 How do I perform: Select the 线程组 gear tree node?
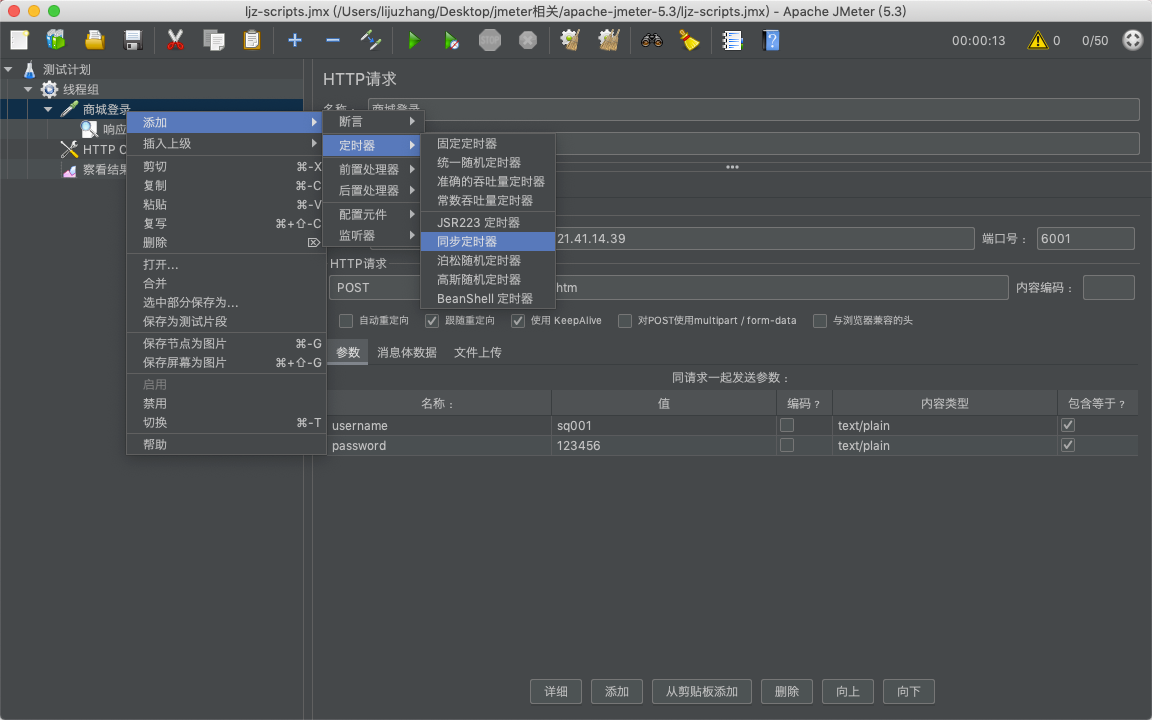click(x=70, y=90)
